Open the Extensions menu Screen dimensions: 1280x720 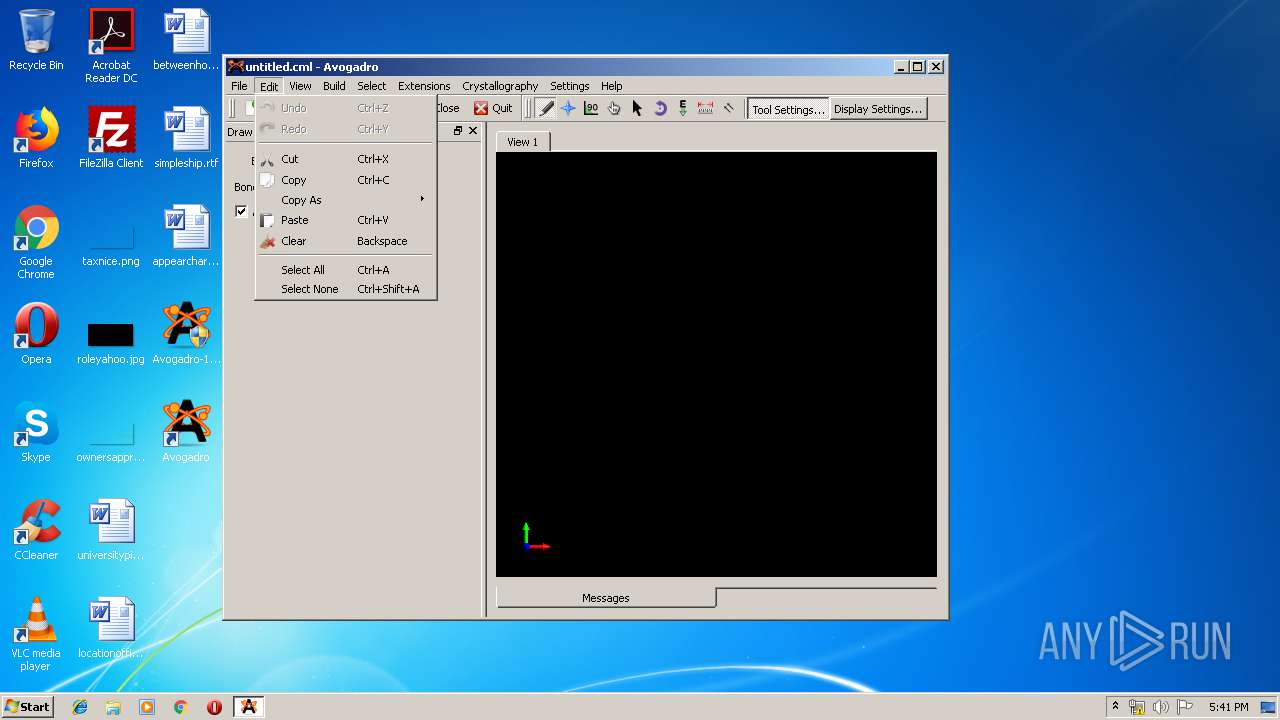tap(424, 86)
